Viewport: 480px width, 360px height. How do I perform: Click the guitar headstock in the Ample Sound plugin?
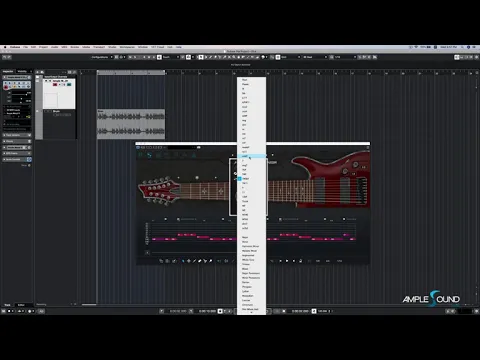[158, 190]
